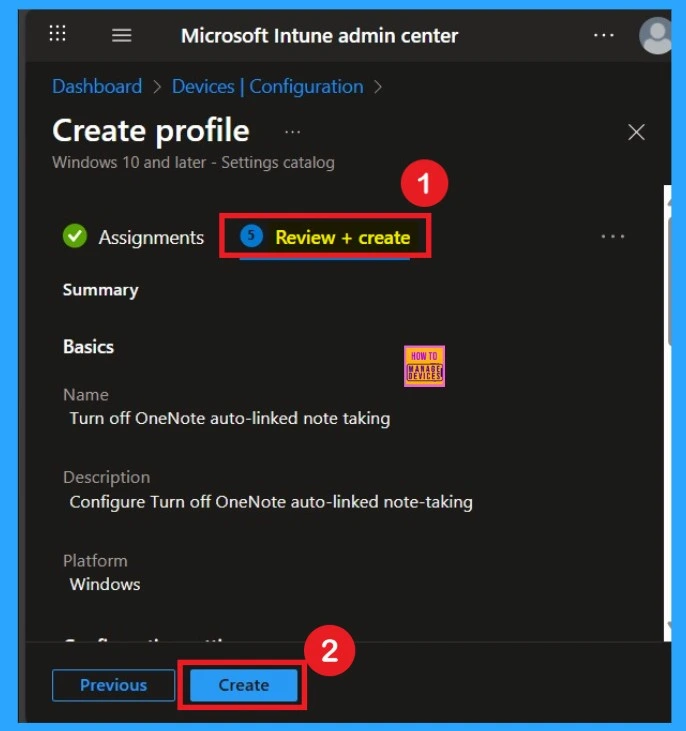Click the user account avatar

tap(655, 36)
